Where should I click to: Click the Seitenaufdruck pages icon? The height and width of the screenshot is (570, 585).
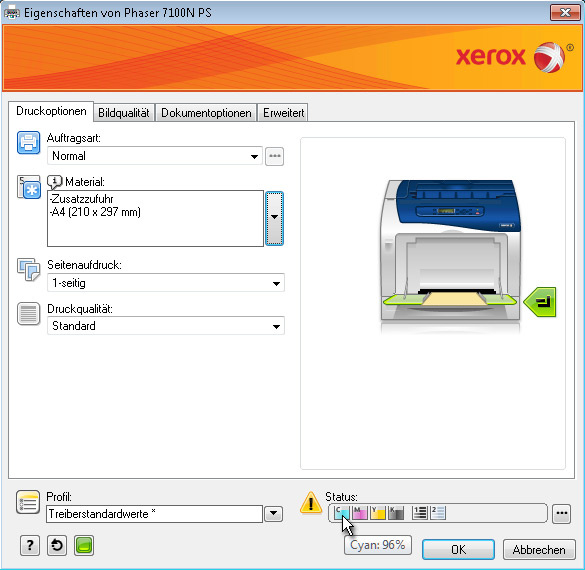click(28, 269)
